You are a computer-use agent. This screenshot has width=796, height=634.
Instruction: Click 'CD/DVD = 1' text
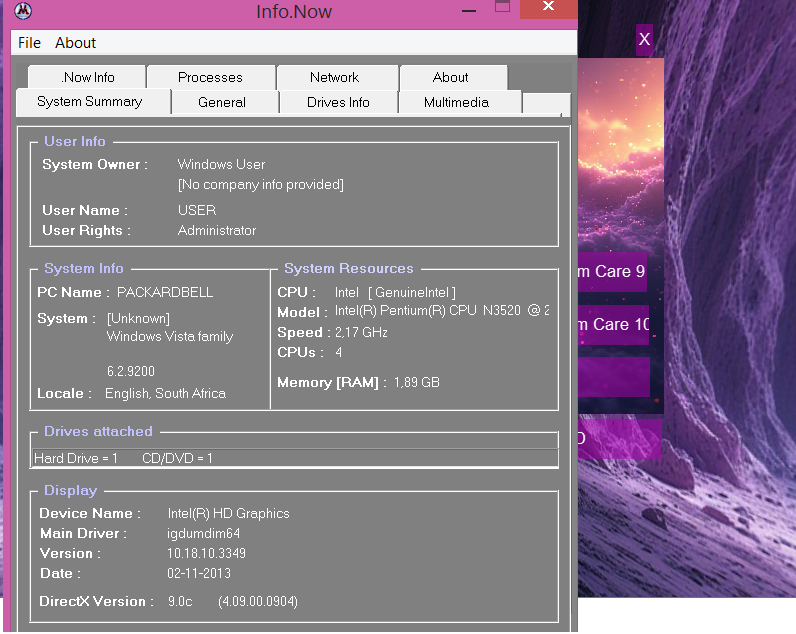click(177, 458)
